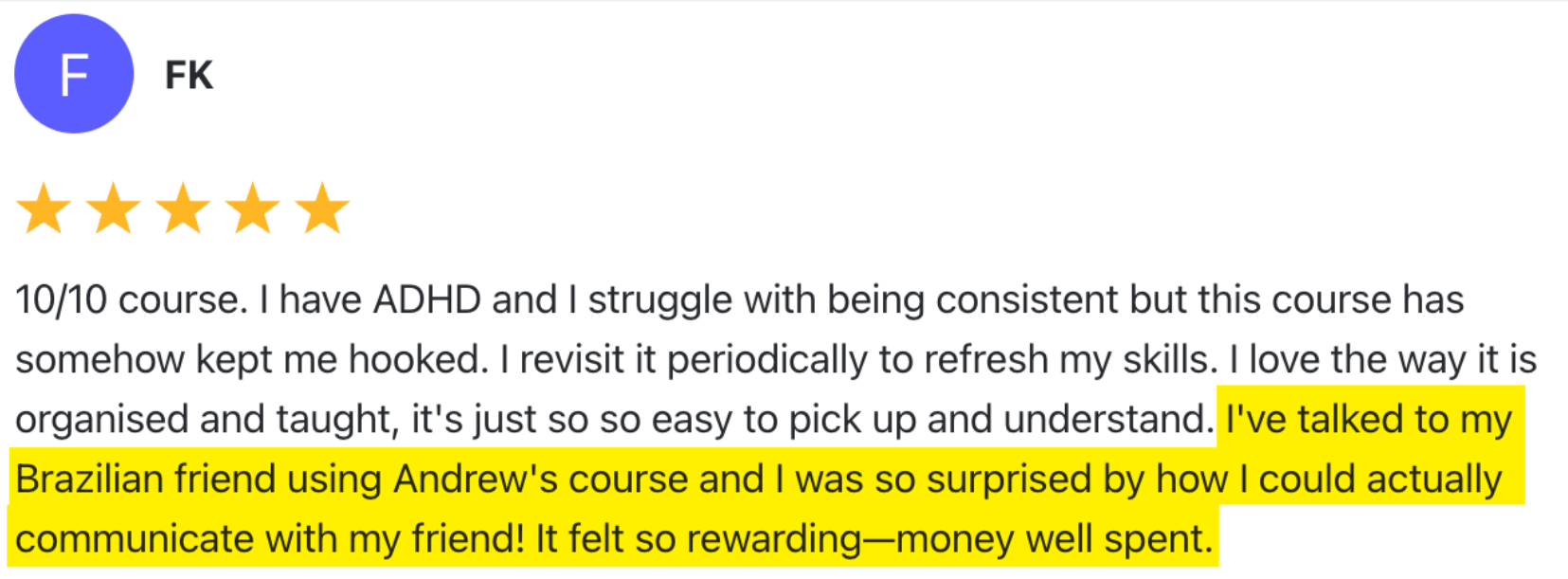Open the FK reviewer name
The height and width of the screenshot is (579, 1568).
(x=189, y=75)
